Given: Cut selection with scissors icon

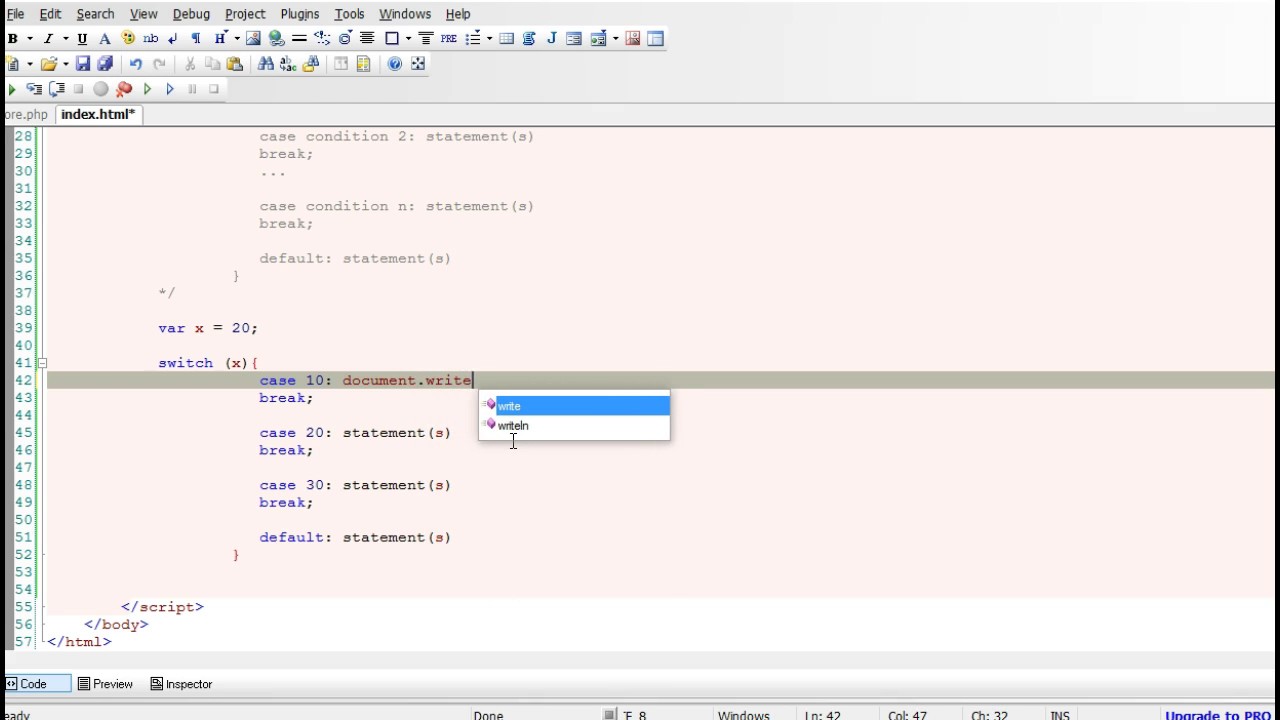Looking at the screenshot, I should 189,64.
